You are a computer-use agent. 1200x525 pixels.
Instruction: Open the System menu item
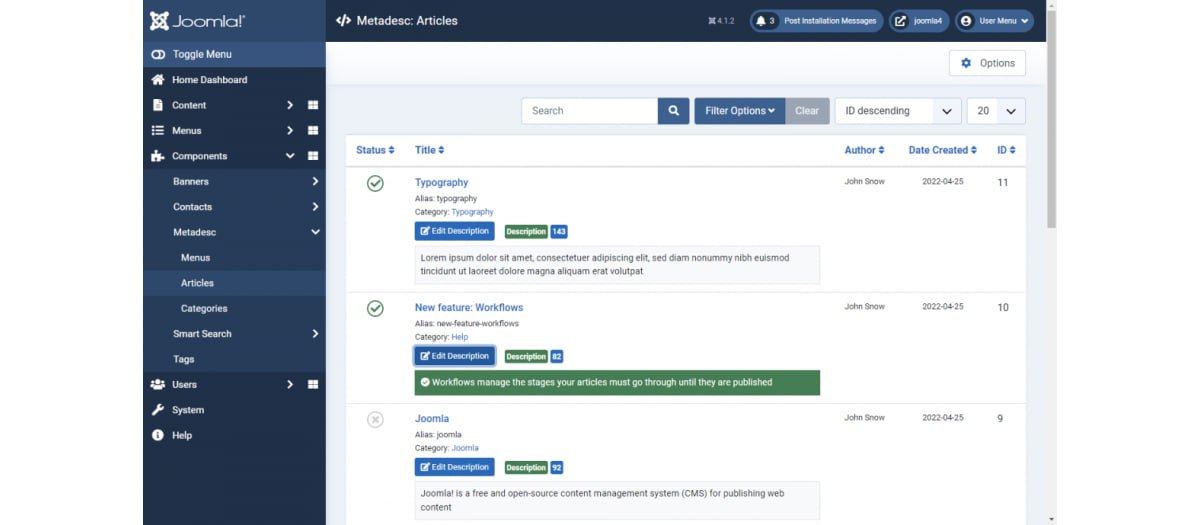coord(234,410)
